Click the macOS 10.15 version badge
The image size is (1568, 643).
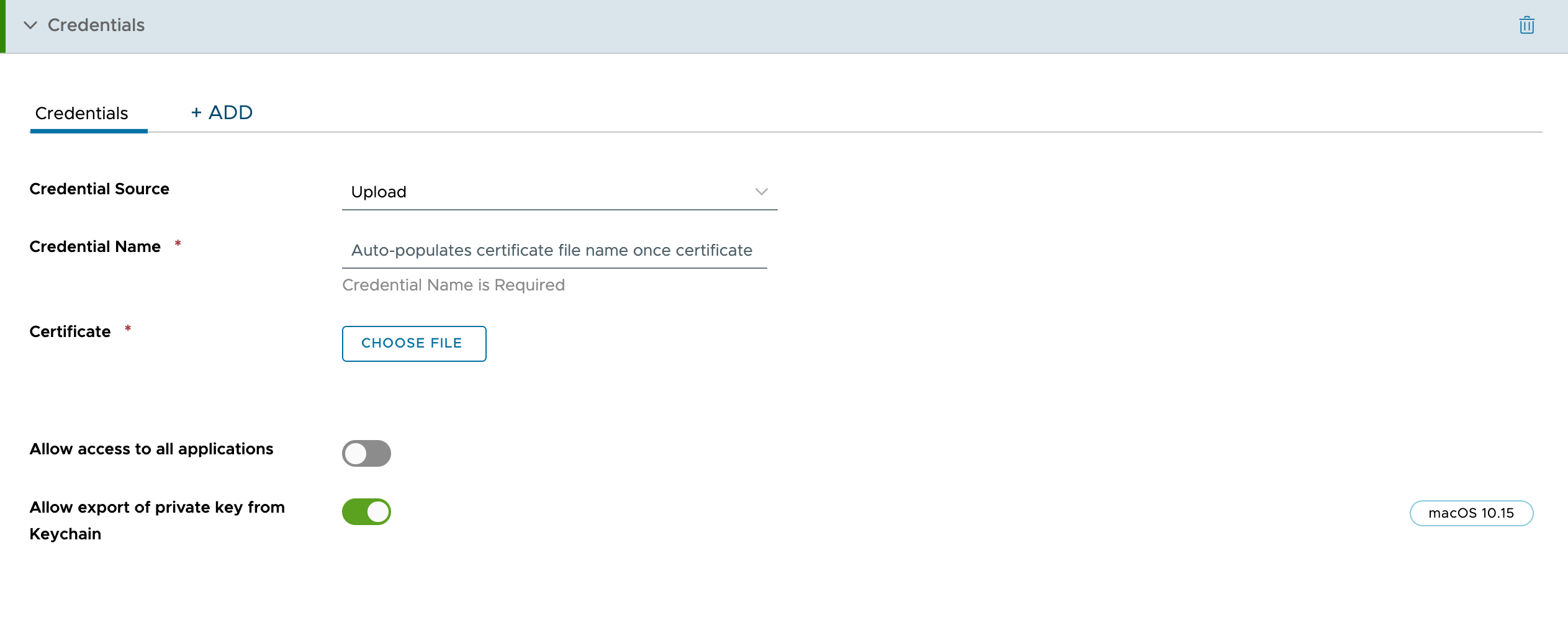[x=1471, y=513]
